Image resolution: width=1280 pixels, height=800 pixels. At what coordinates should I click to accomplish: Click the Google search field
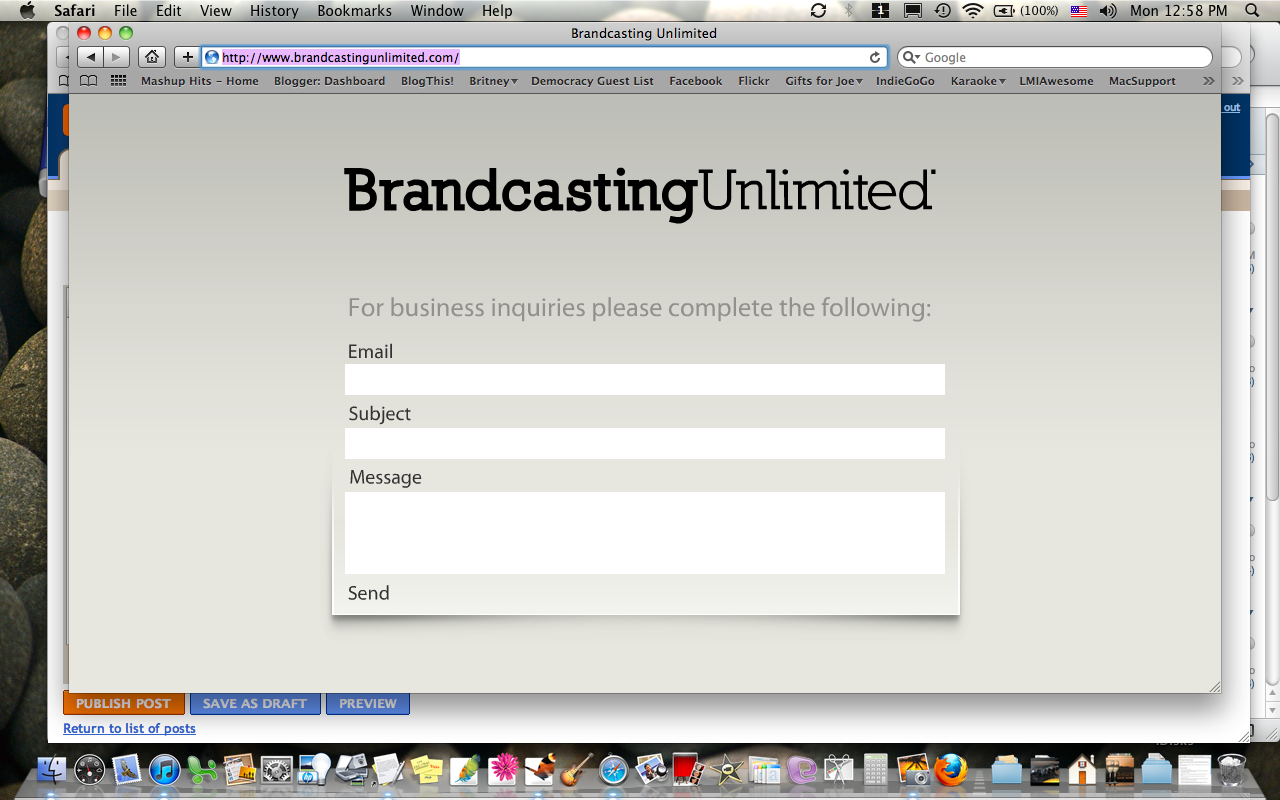tap(1055, 57)
